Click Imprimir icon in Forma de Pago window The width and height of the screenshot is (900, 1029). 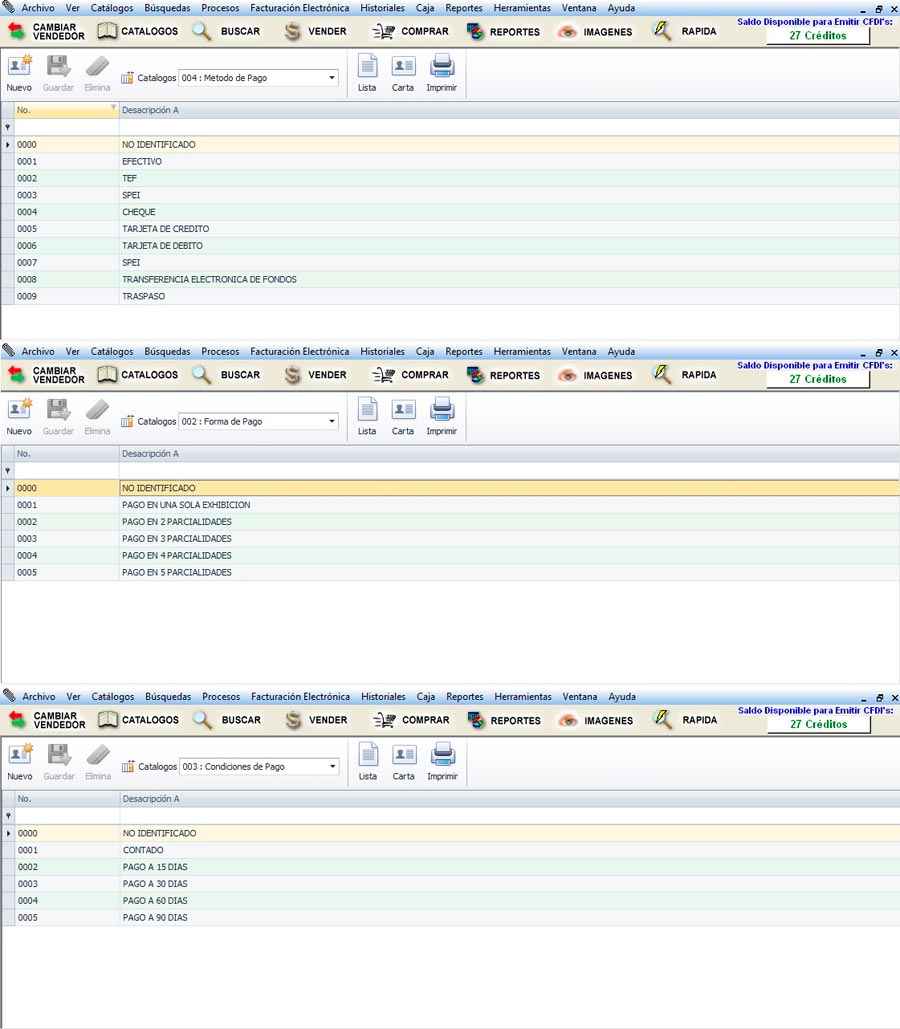[x=442, y=410]
